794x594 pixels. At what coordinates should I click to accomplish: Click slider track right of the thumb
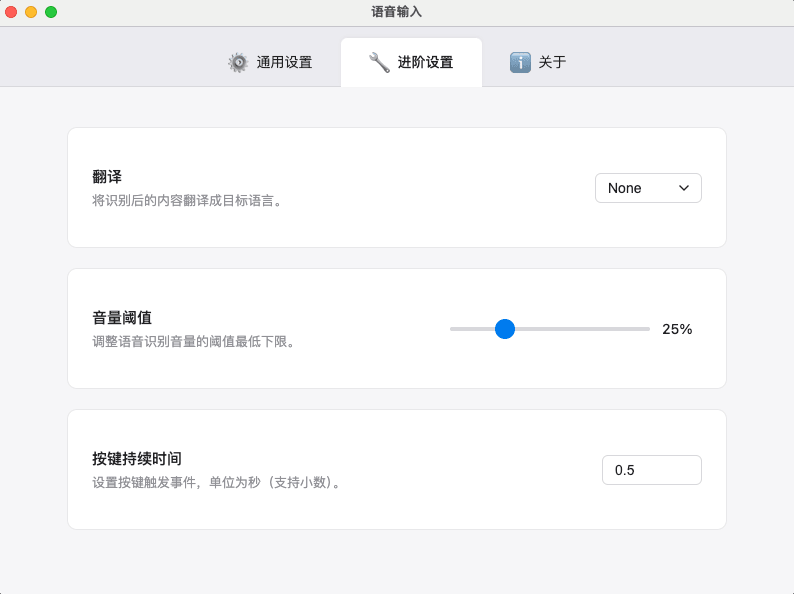590,329
